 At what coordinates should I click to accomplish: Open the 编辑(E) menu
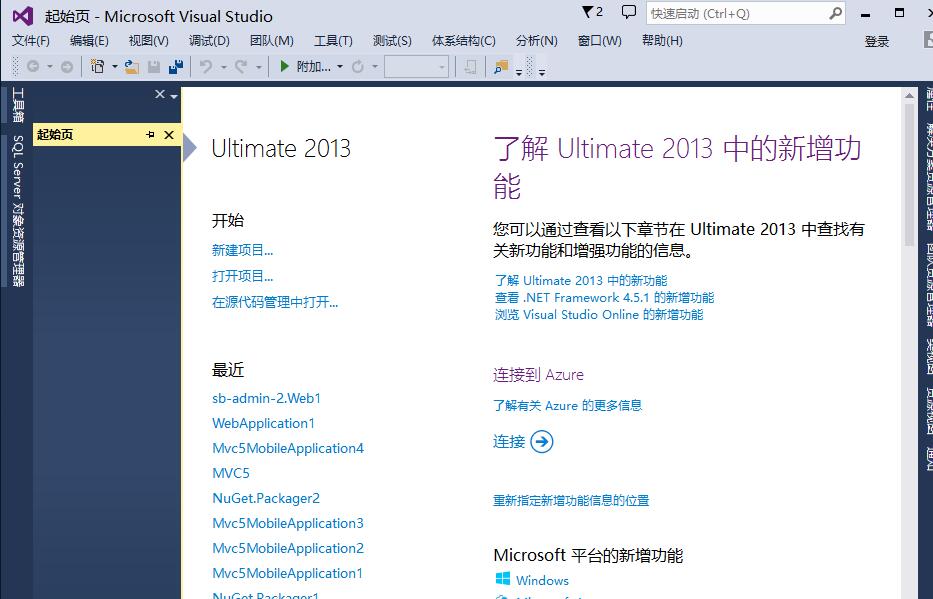pyautogui.click(x=89, y=40)
